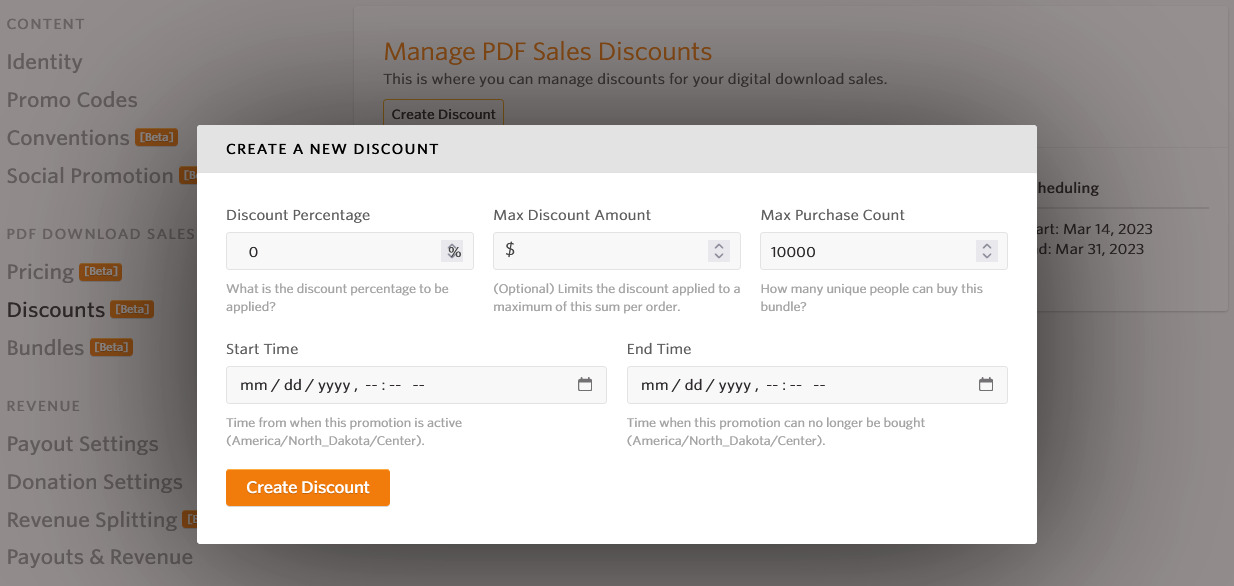Open the Start Time calendar picker icon
Viewport: 1234px width, 586px height.
[x=585, y=385]
